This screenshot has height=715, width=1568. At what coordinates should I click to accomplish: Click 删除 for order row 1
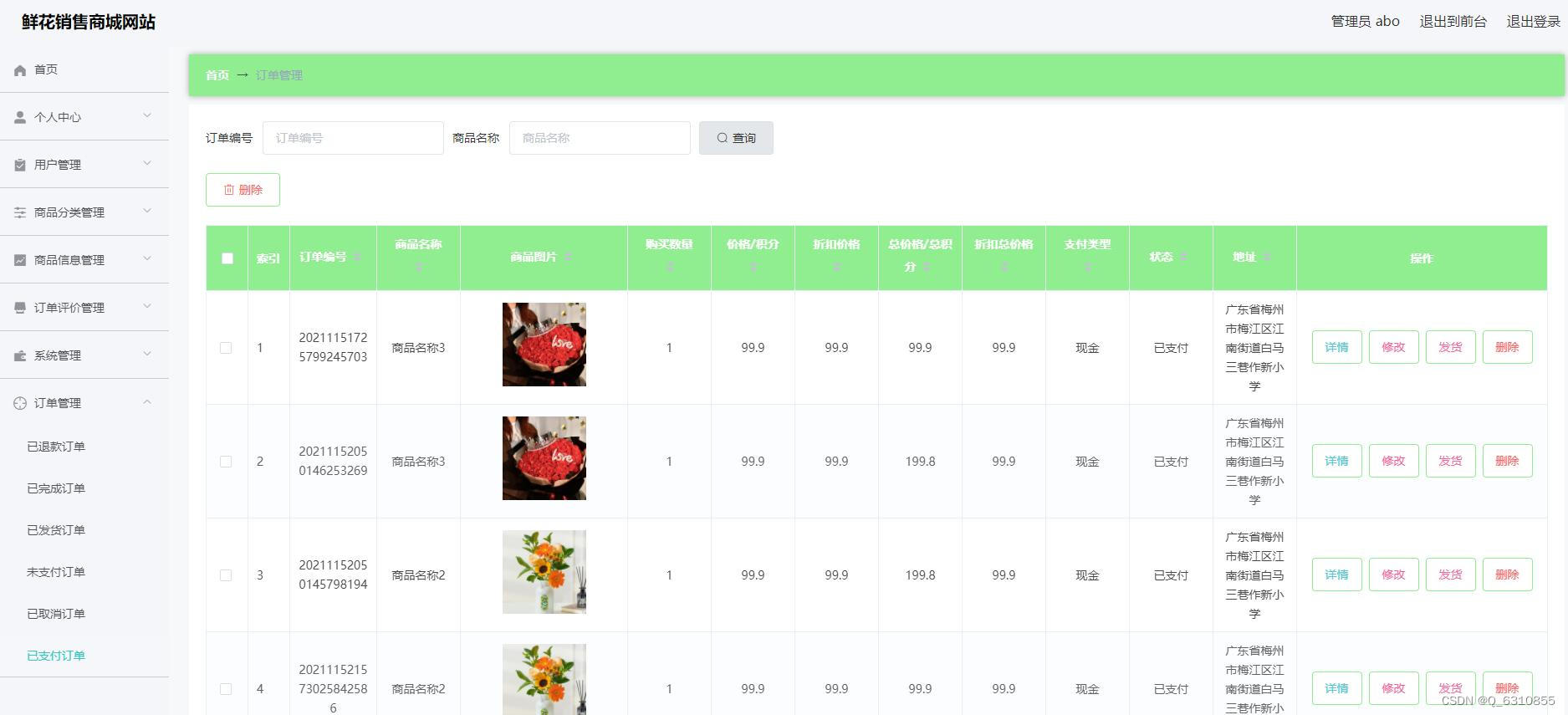click(1507, 347)
